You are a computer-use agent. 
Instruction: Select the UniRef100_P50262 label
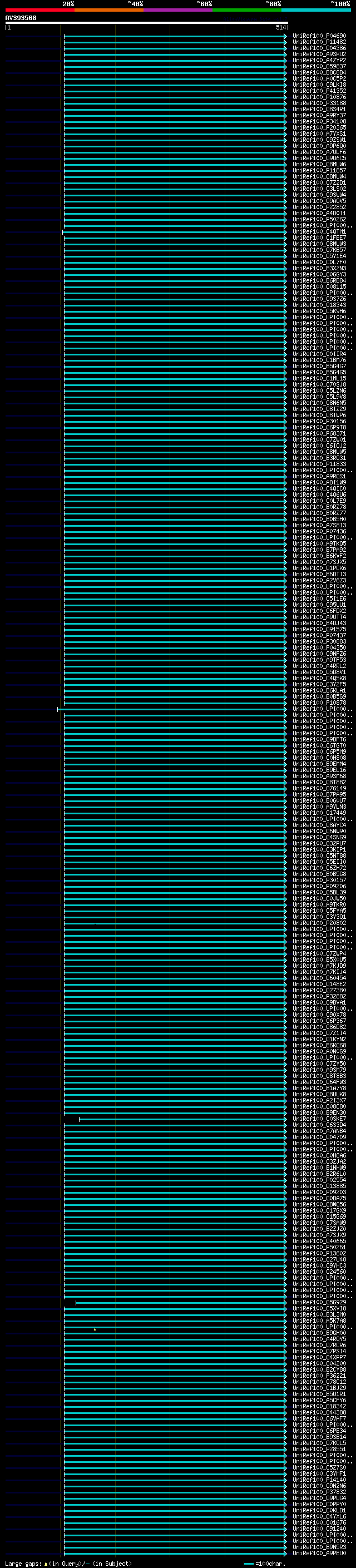[319, 219]
